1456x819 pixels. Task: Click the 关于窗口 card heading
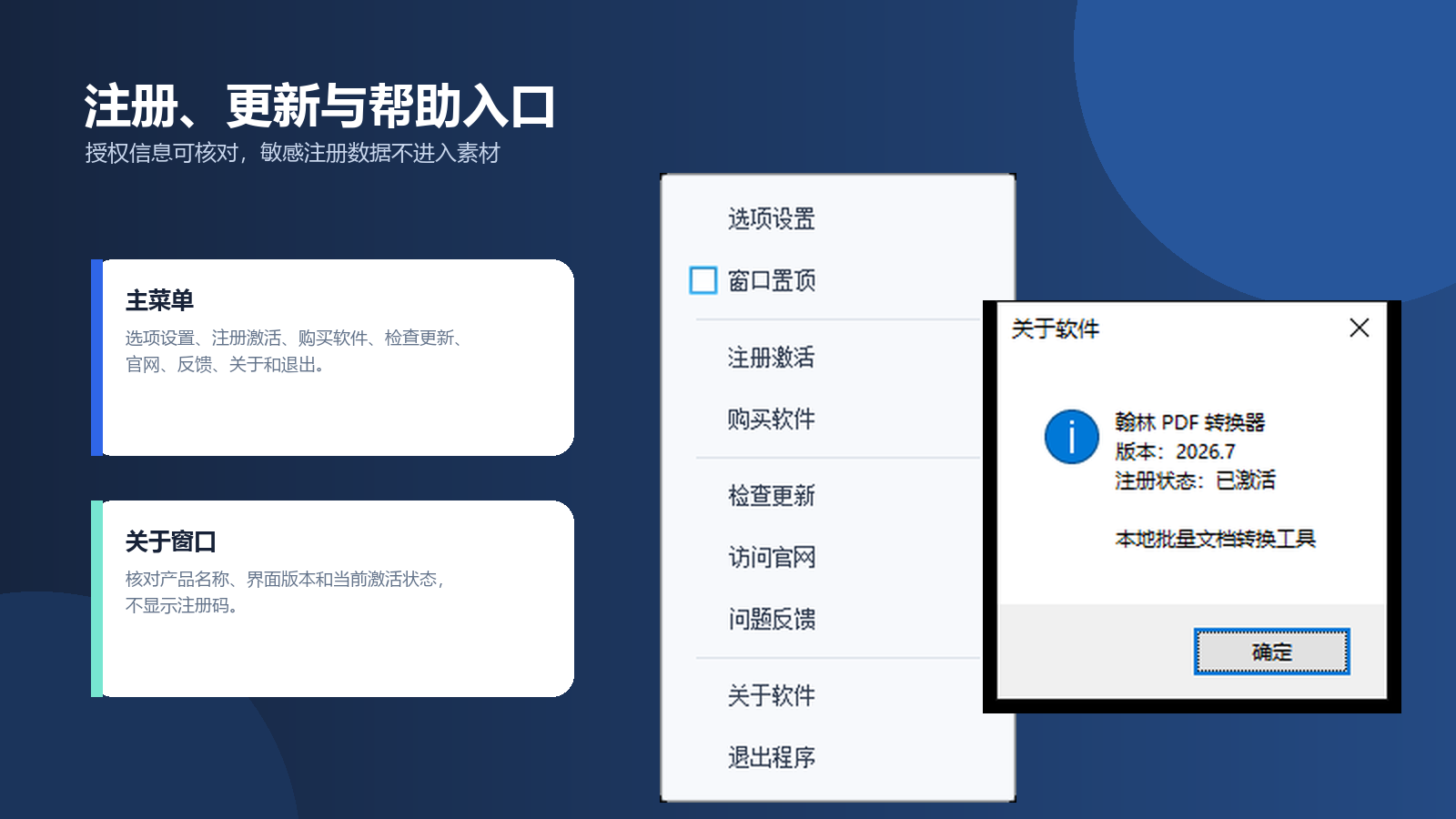170,541
